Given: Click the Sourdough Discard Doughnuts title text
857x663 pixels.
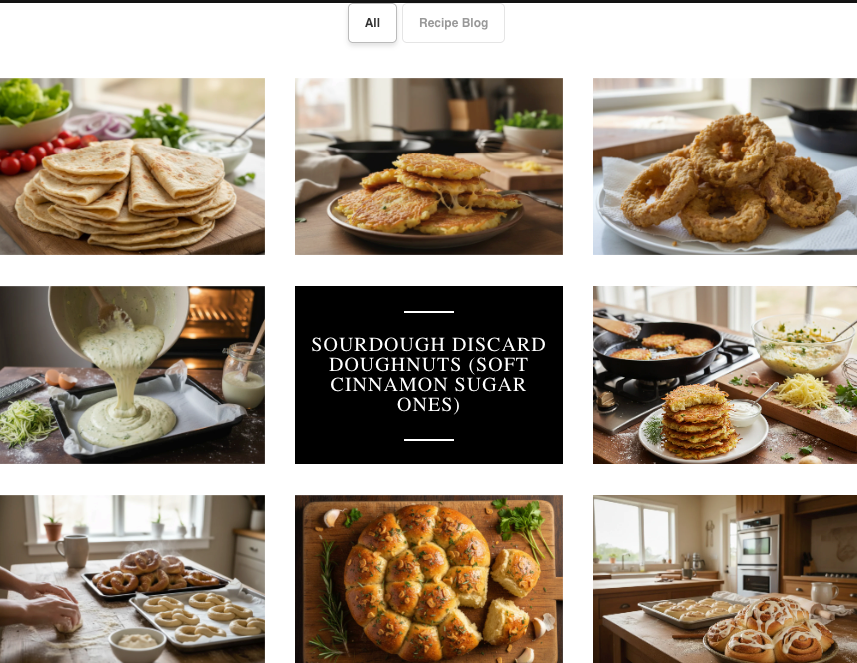Looking at the screenshot, I should click(429, 374).
